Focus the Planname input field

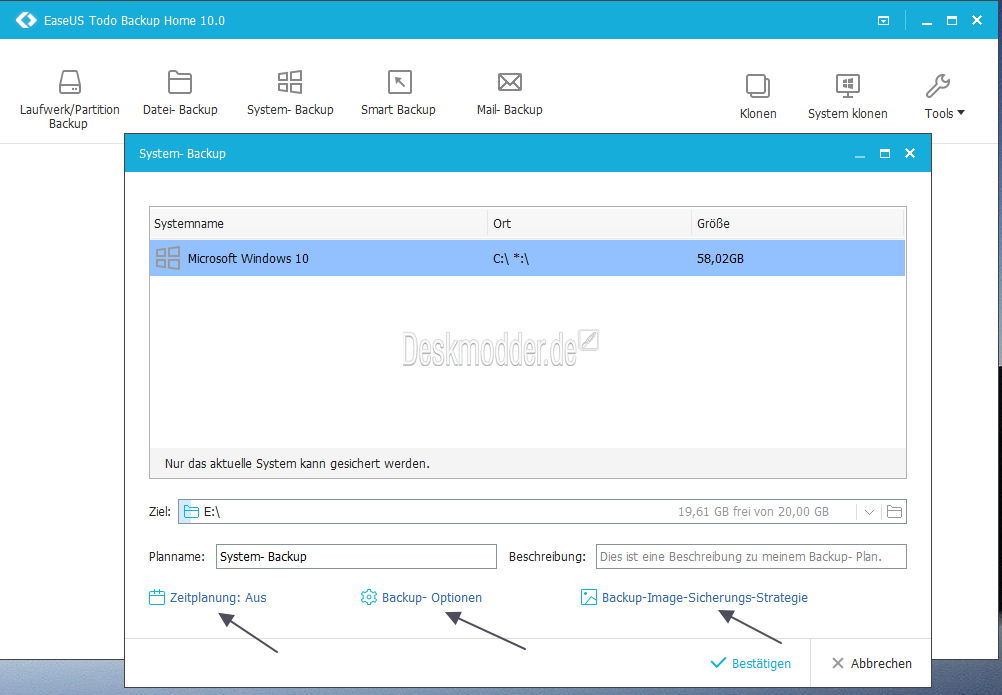[x=356, y=556]
